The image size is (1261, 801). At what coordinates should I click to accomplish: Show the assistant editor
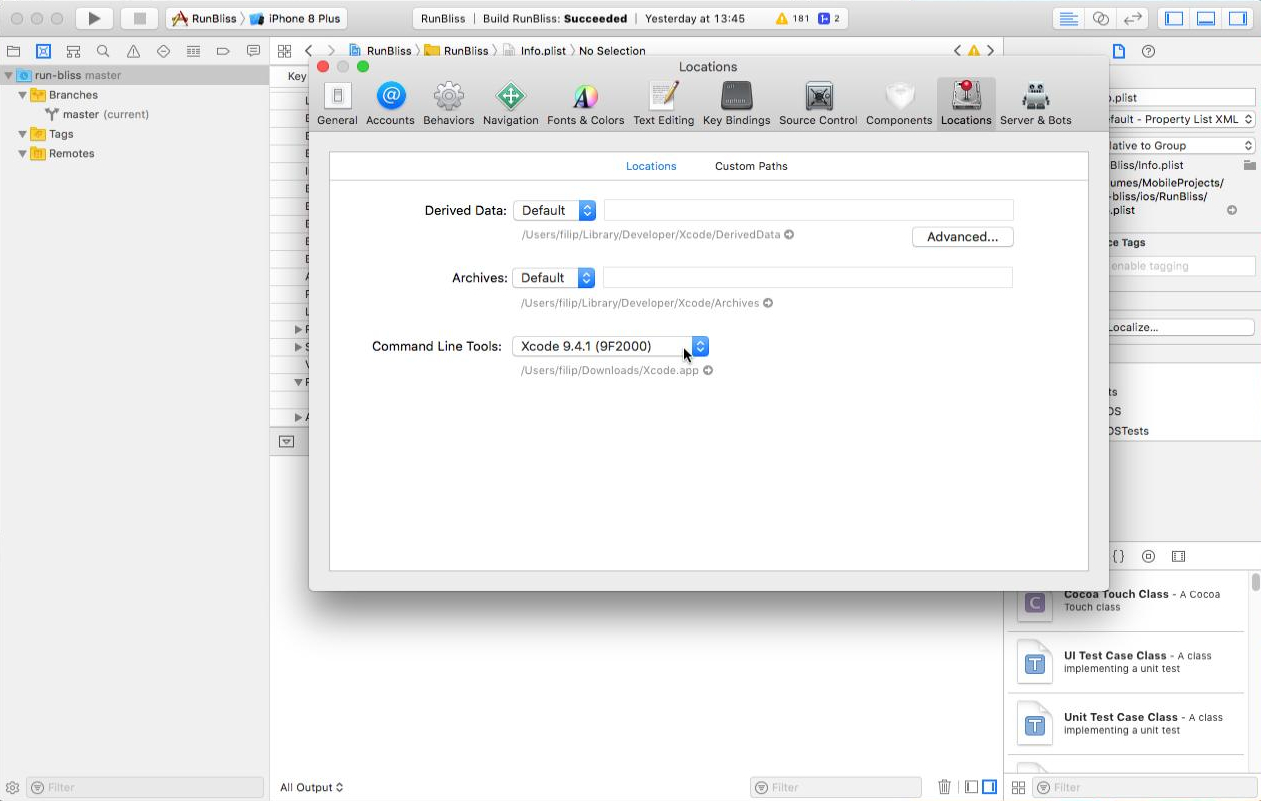(x=1101, y=18)
